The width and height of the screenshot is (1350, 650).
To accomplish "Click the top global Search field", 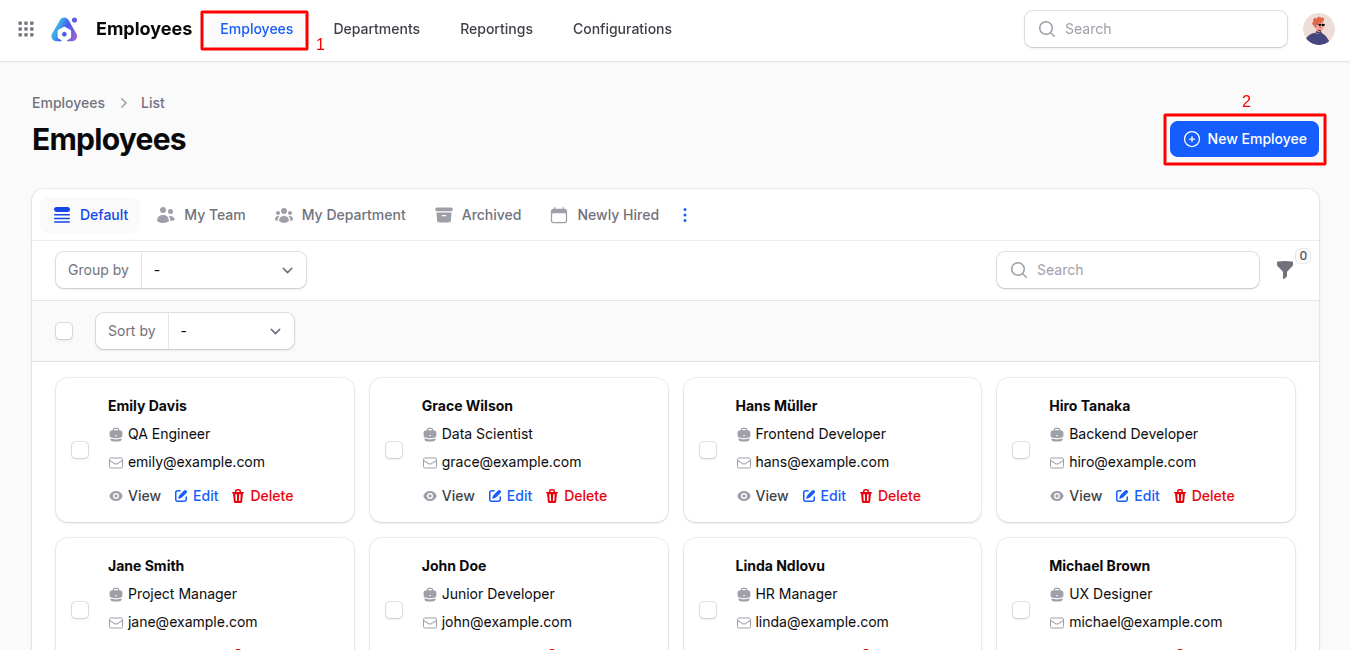I will pyautogui.click(x=1155, y=29).
